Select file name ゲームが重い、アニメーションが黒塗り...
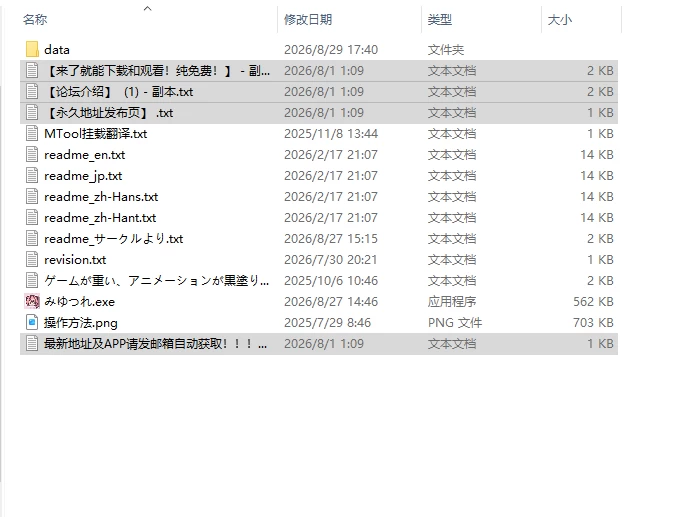The height and width of the screenshot is (517, 689). [156, 281]
